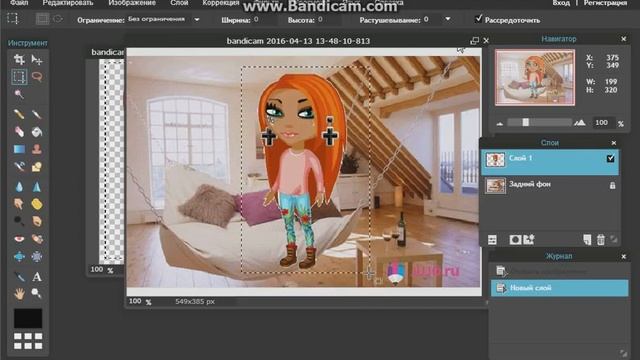Select the Gradient tool

(x=19, y=149)
